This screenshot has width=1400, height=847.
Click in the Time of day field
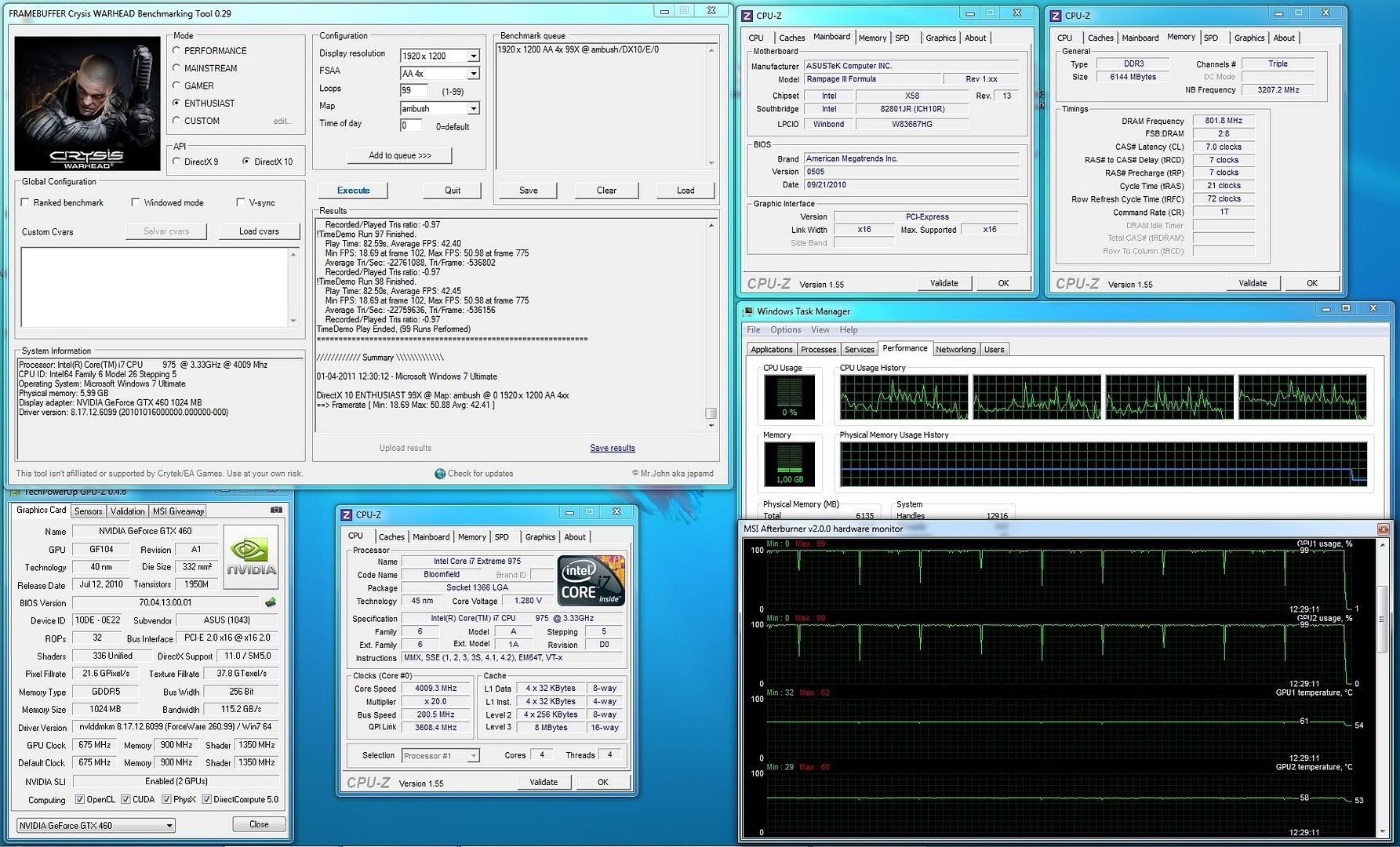411,125
